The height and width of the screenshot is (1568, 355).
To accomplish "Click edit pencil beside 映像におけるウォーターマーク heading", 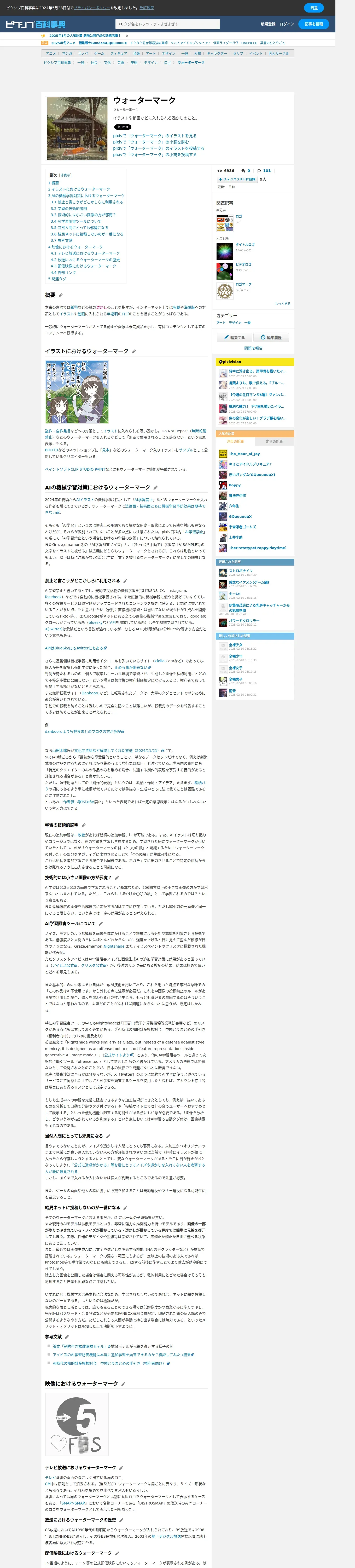I will click(123, 1384).
